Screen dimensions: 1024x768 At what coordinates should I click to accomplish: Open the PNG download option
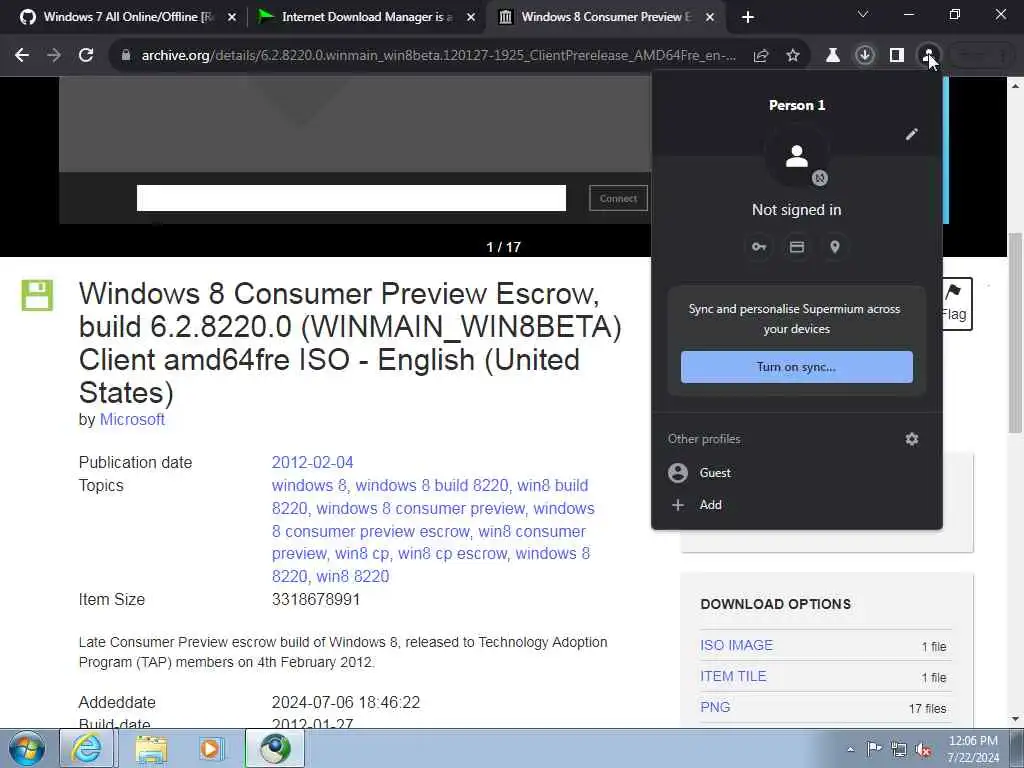tap(715, 707)
